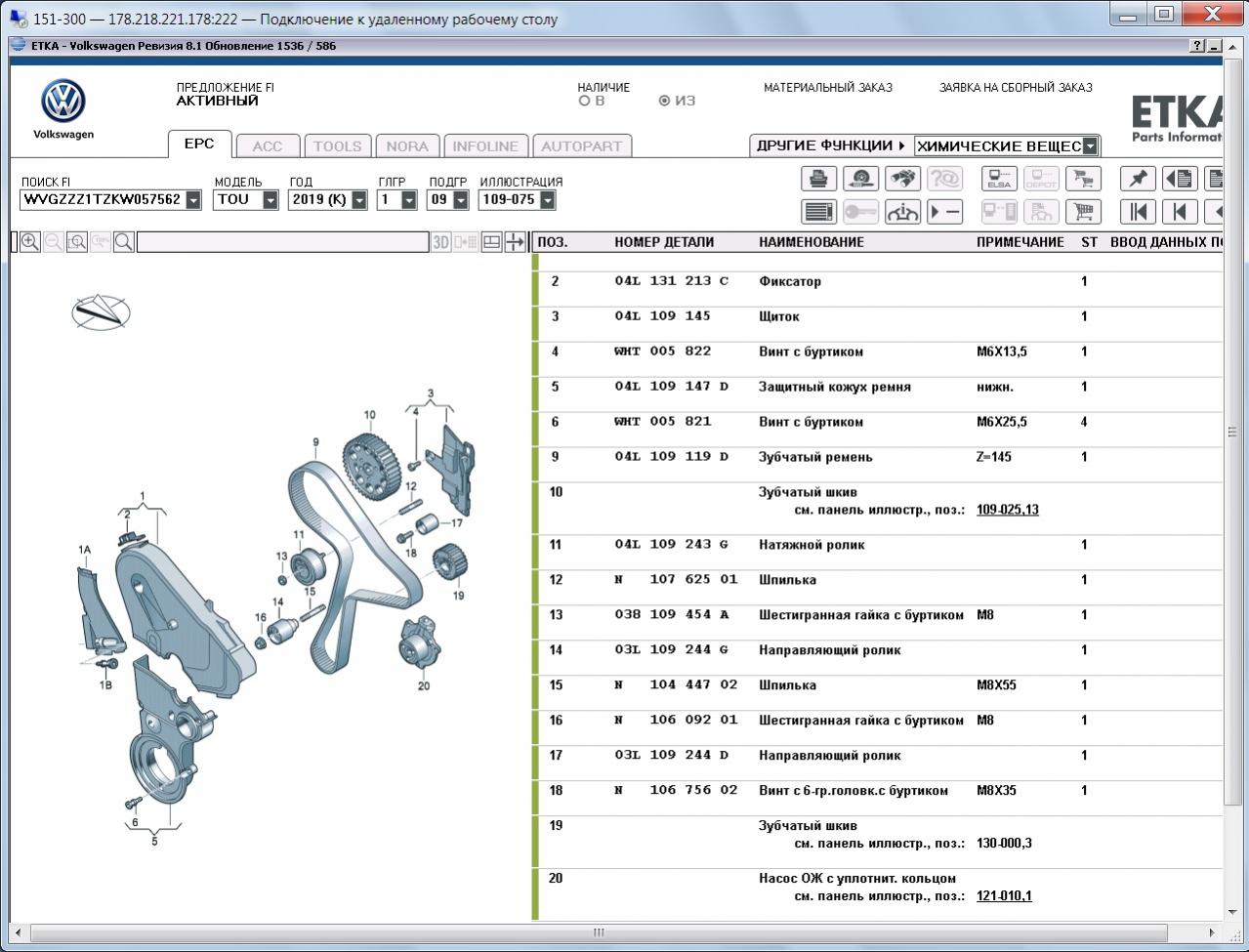Click the printer icon in the toolbar
The image size is (1249, 952).
(x=818, y=179)
